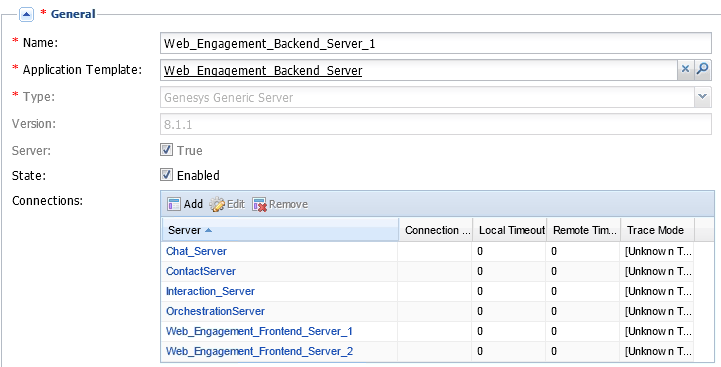Open the OrchestrationServer connection
The image size is (721, 367).
tap(215, 311)
